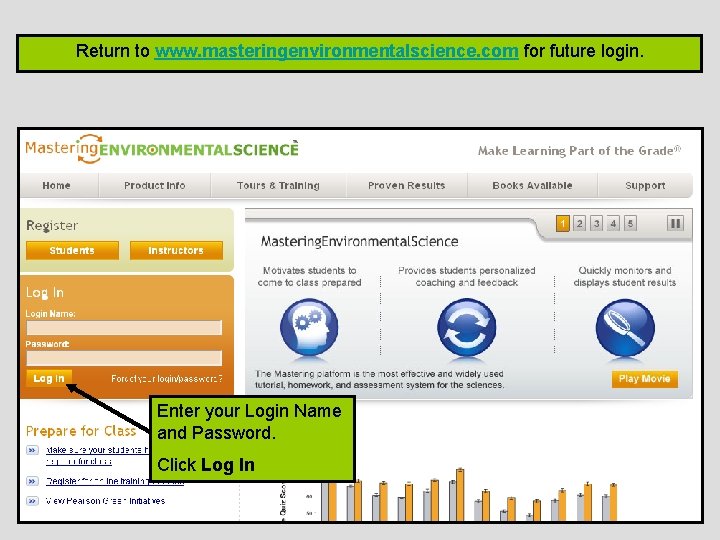Go to slide 5
Image resolution: width=720 pixels, height=540 pixels.
point(630,224)
